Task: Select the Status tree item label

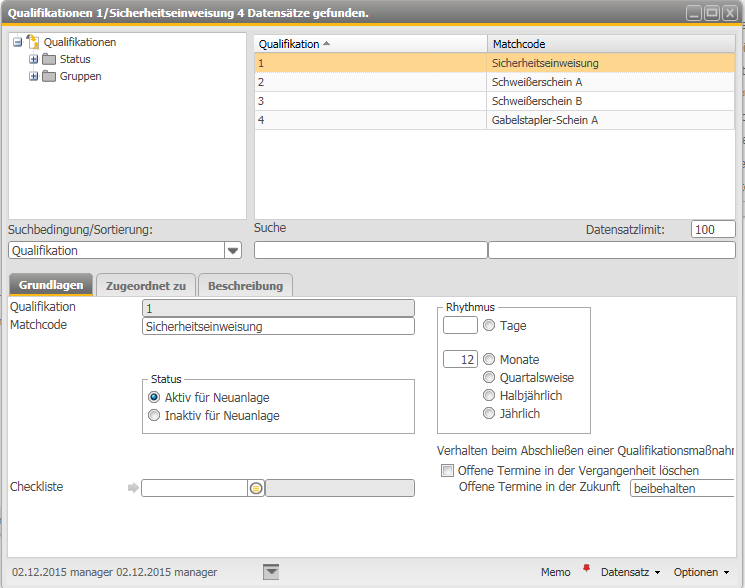Action: point(75,59)
